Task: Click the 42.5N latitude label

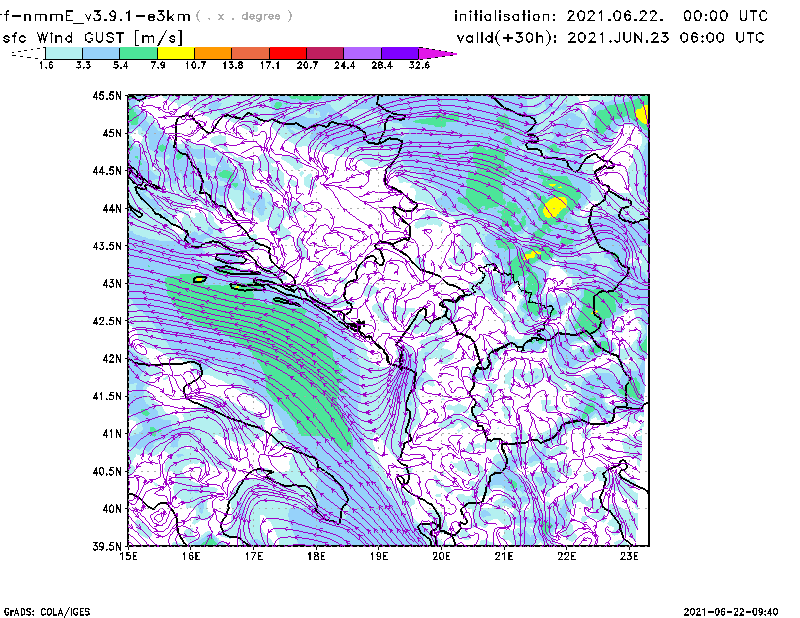Action: click(107, 320)
